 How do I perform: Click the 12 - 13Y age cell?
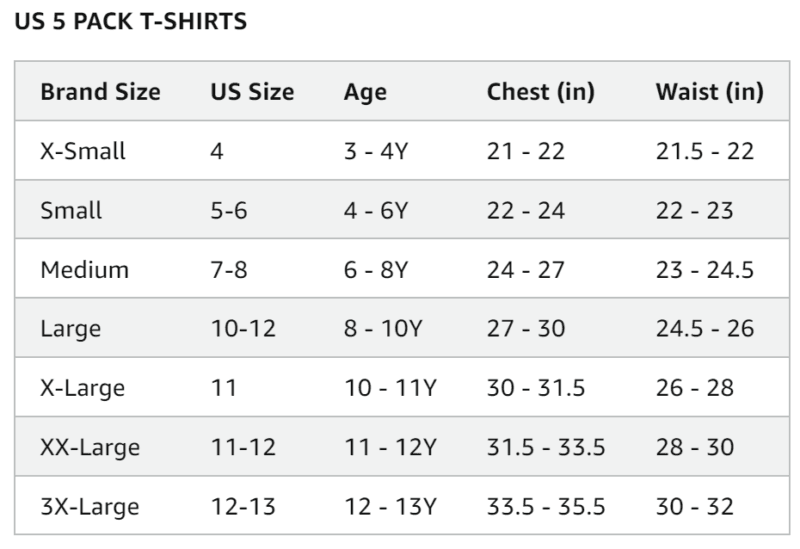[x=390, y=506]
